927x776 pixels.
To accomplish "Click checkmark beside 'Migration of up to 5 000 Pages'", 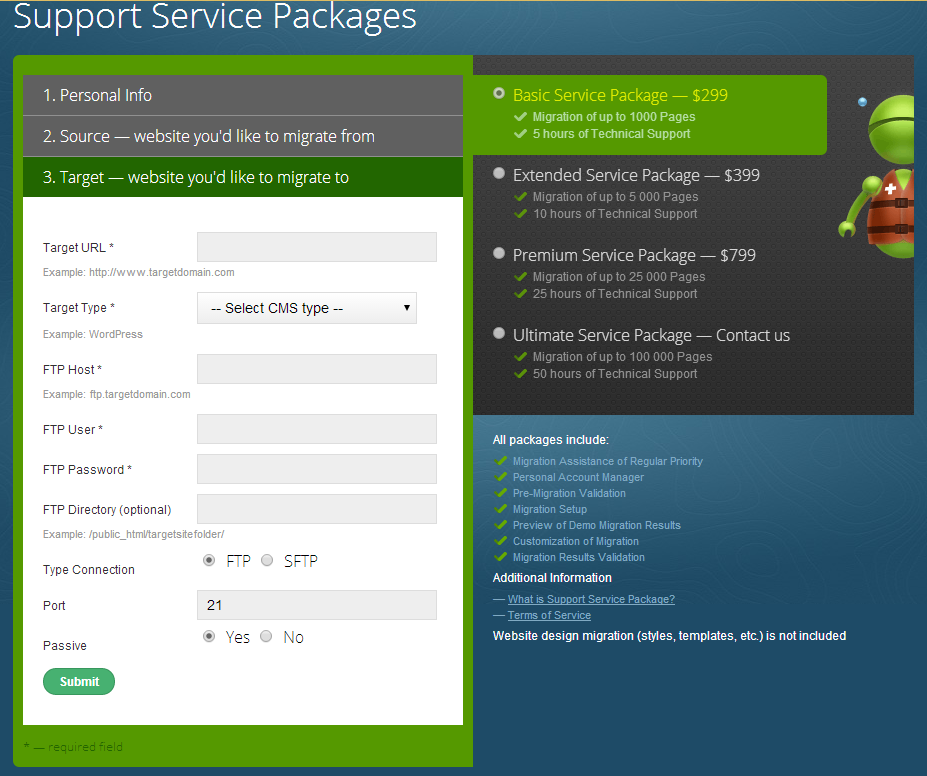I will pyautogui.click(x=520, y=196).
